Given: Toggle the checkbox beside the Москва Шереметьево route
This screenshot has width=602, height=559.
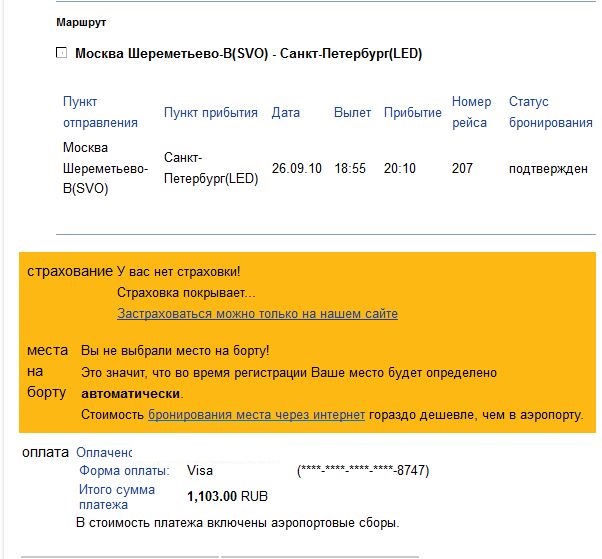Looking at the screenshot, I should 62,53.
